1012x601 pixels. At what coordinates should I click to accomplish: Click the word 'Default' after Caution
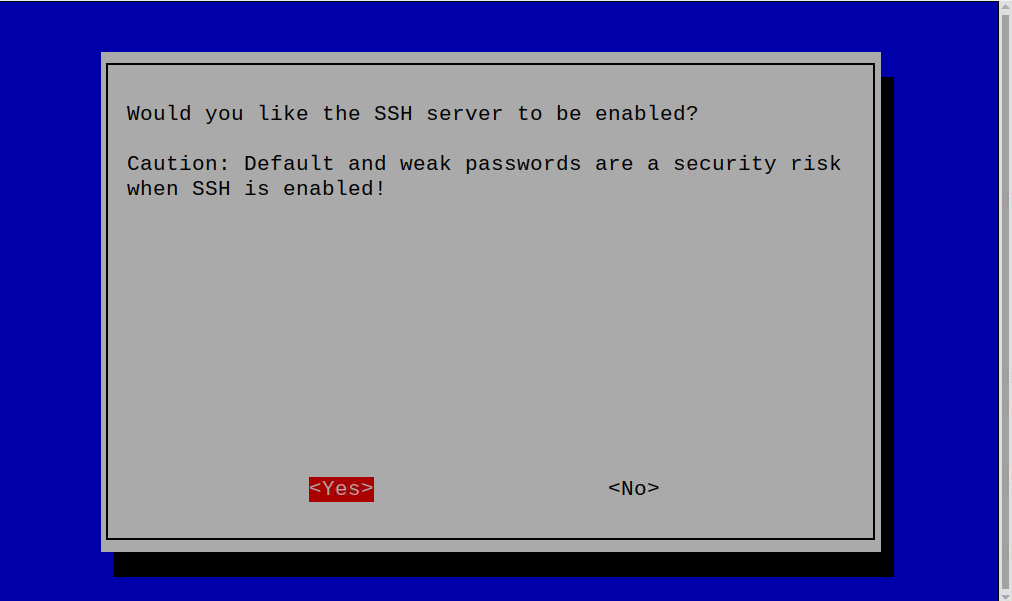coord(288,164)
